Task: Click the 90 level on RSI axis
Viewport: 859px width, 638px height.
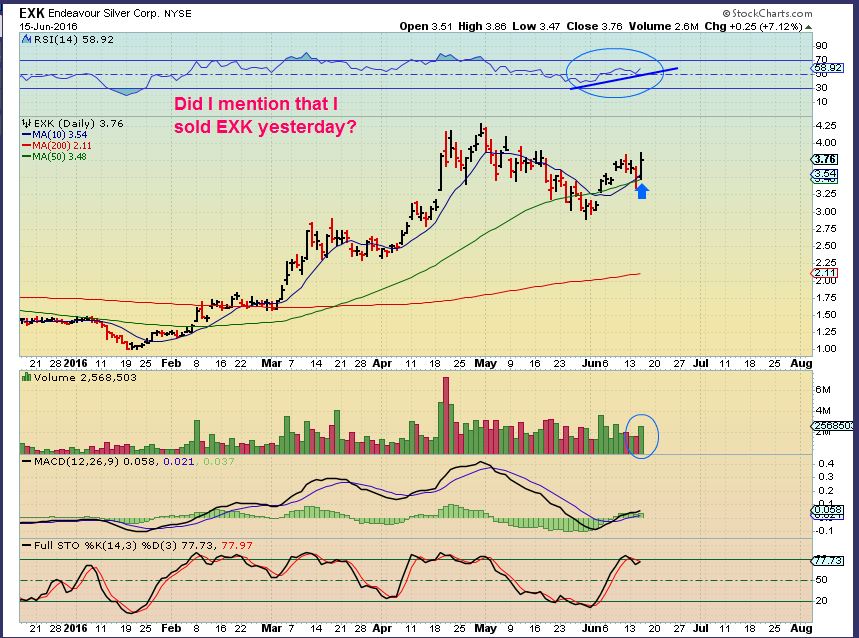Action: click(821, 45)
